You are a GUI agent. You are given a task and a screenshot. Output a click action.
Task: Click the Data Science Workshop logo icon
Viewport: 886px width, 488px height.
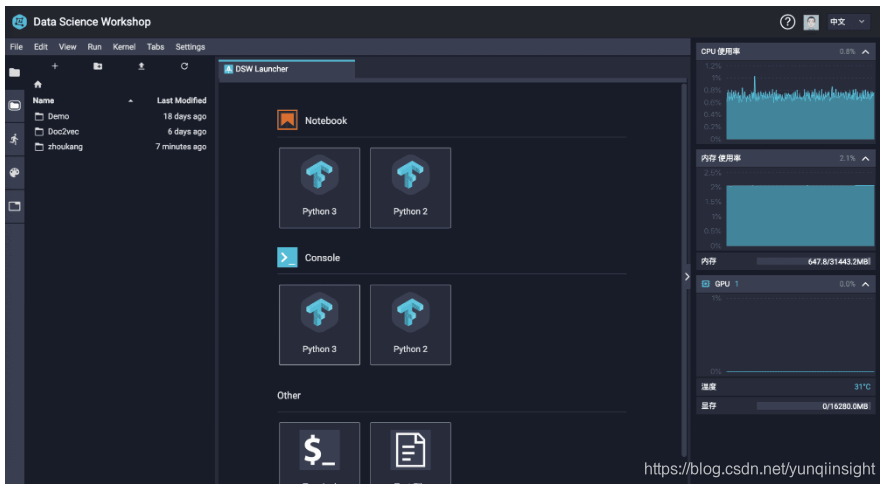(20, 22)
